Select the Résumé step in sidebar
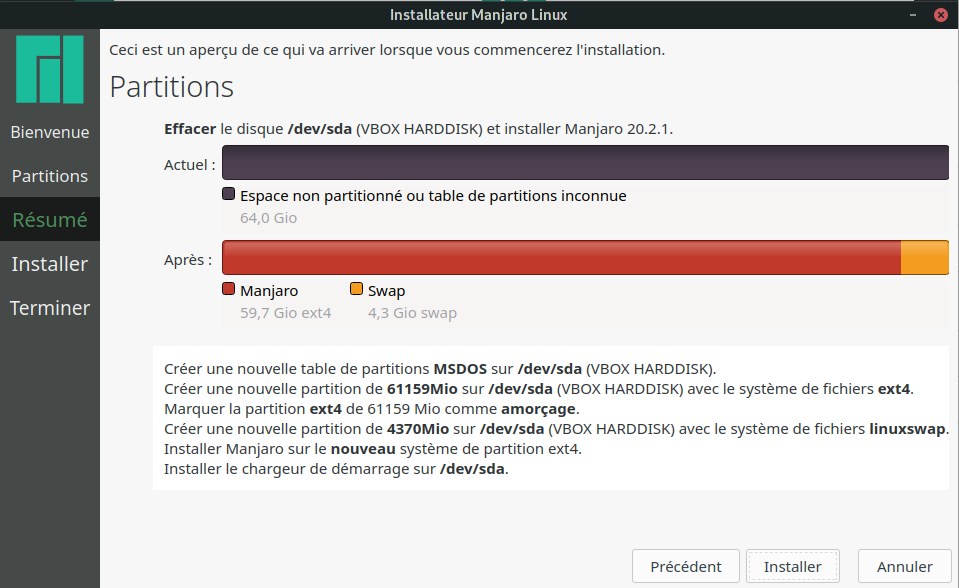Image resolution: width=959 pixels, height=588 pixels. coord(50,220)
